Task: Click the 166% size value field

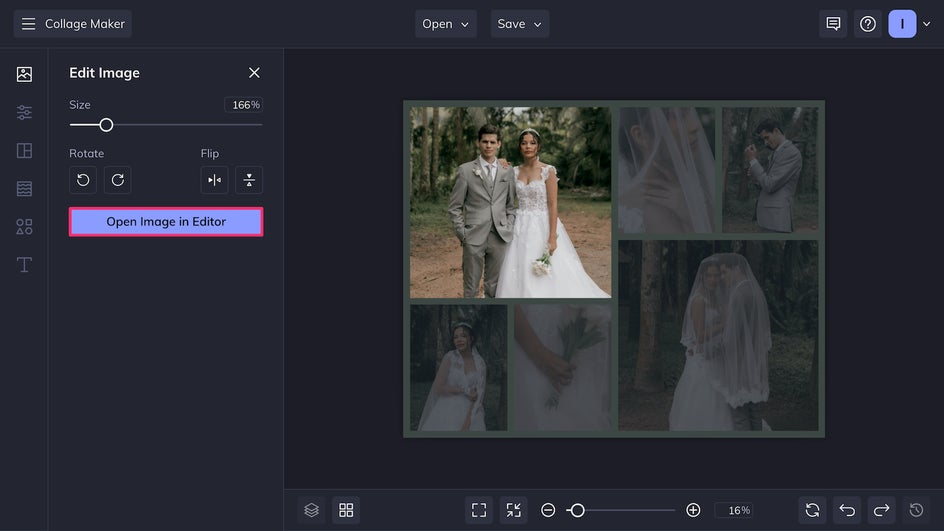Action: 244,105
